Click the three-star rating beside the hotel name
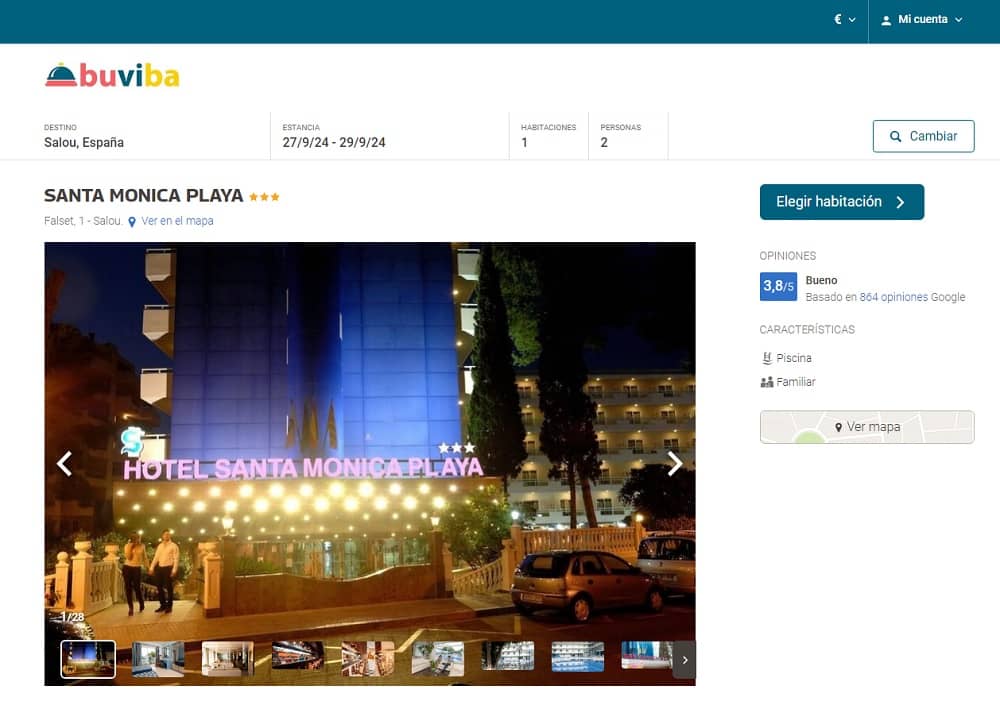1000x701 pixels. tap(264, 196)
